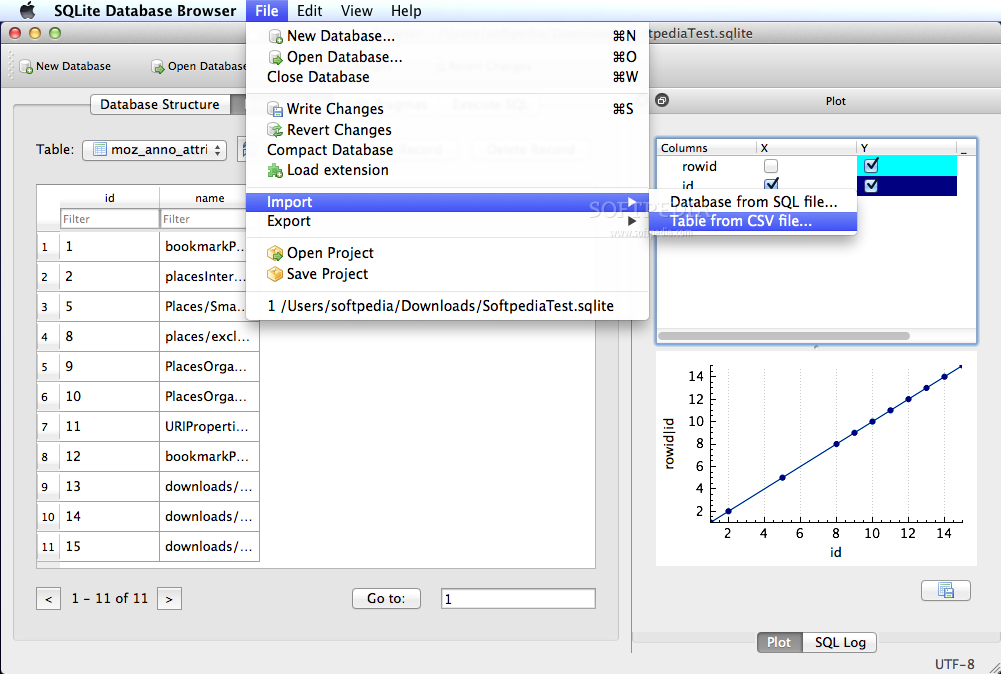Open the Help menu
The image size is (1001, 674).
coord(406,11)
